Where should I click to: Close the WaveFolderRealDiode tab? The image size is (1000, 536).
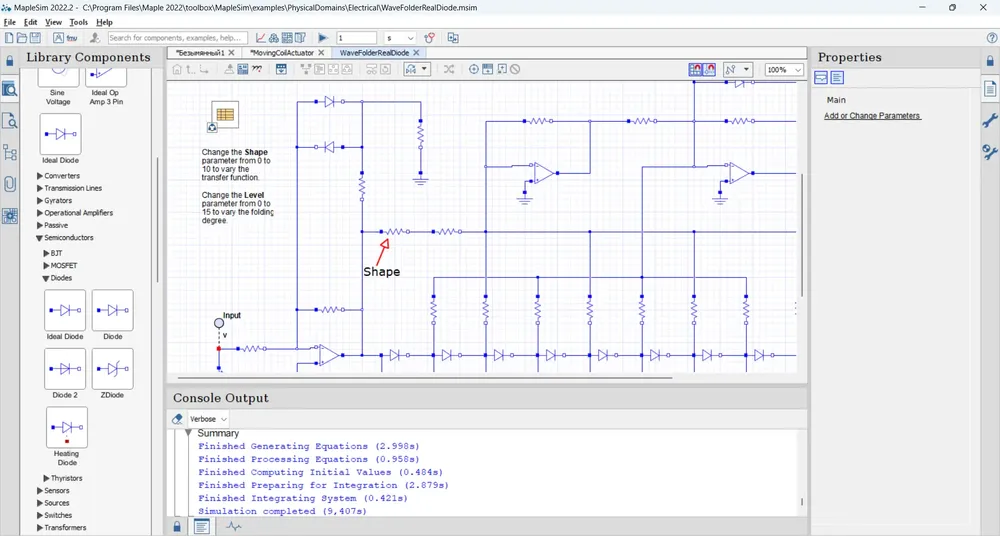click(416, 53)
